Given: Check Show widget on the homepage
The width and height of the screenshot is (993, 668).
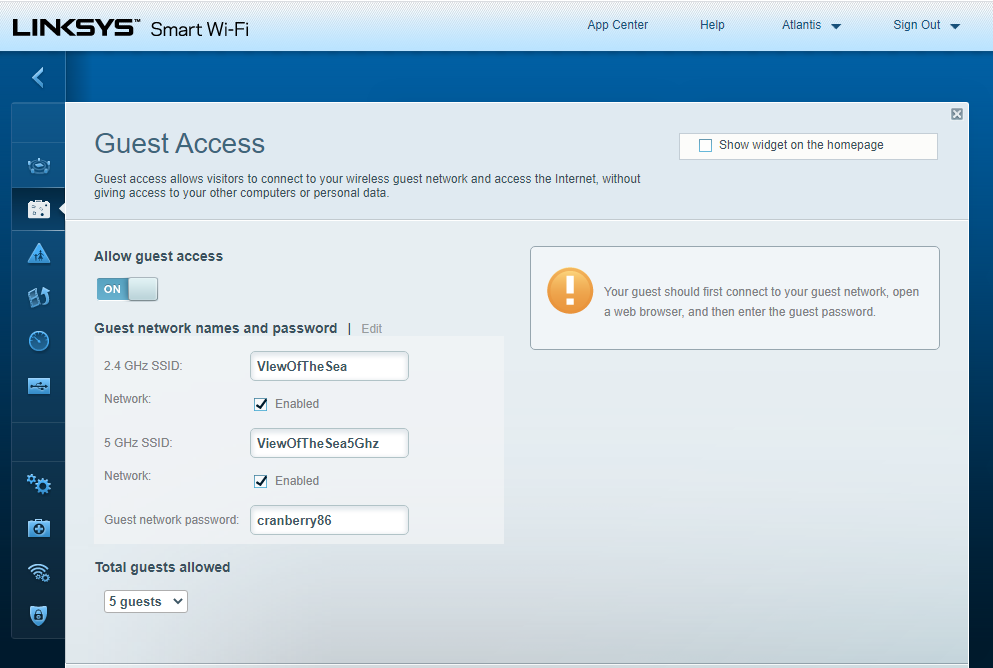Looking at the screenshot, I should tap(705, 145).
